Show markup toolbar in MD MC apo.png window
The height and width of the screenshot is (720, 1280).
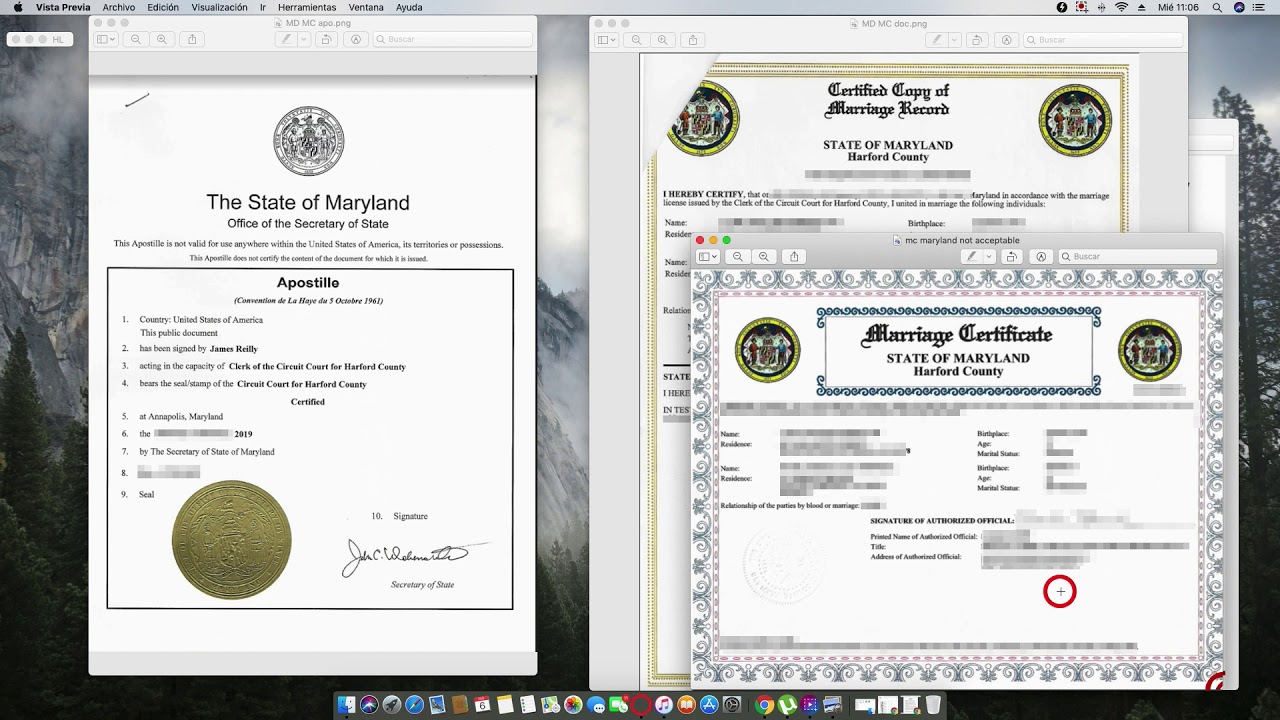click(x=356, y=39)
